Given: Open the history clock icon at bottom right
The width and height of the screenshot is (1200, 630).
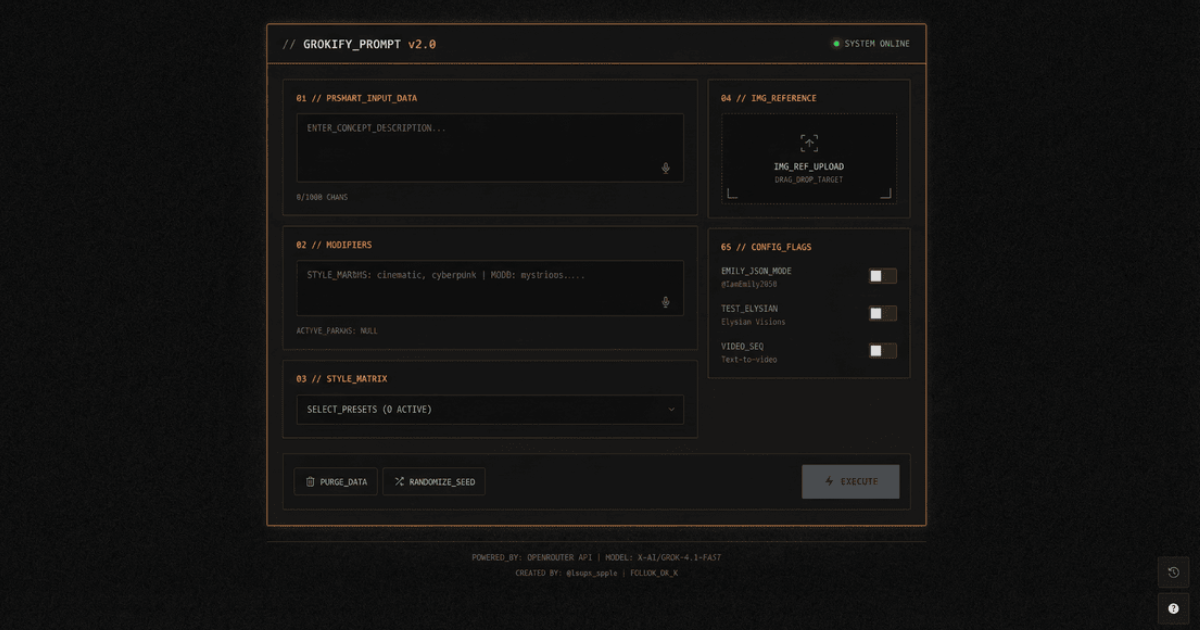Looking at the screenshot, I should point(1173,572).
